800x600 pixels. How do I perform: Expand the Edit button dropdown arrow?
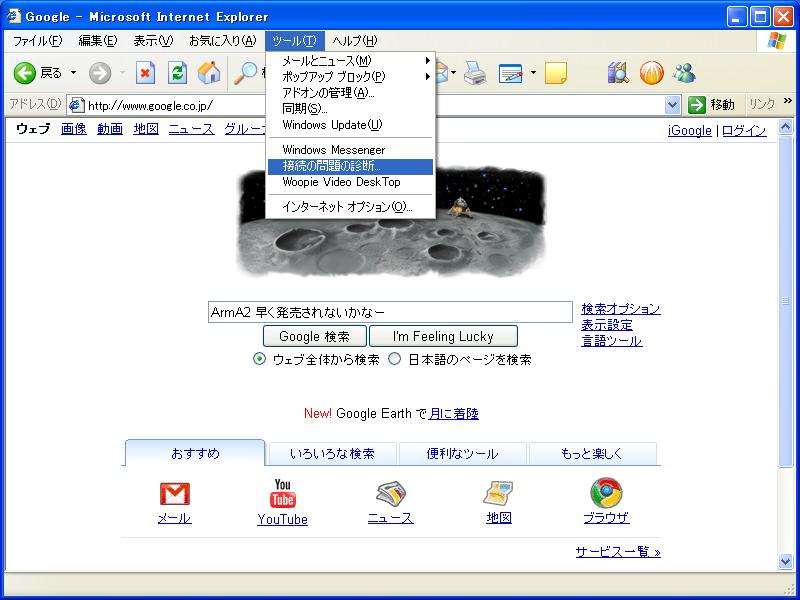coord(533,73)
